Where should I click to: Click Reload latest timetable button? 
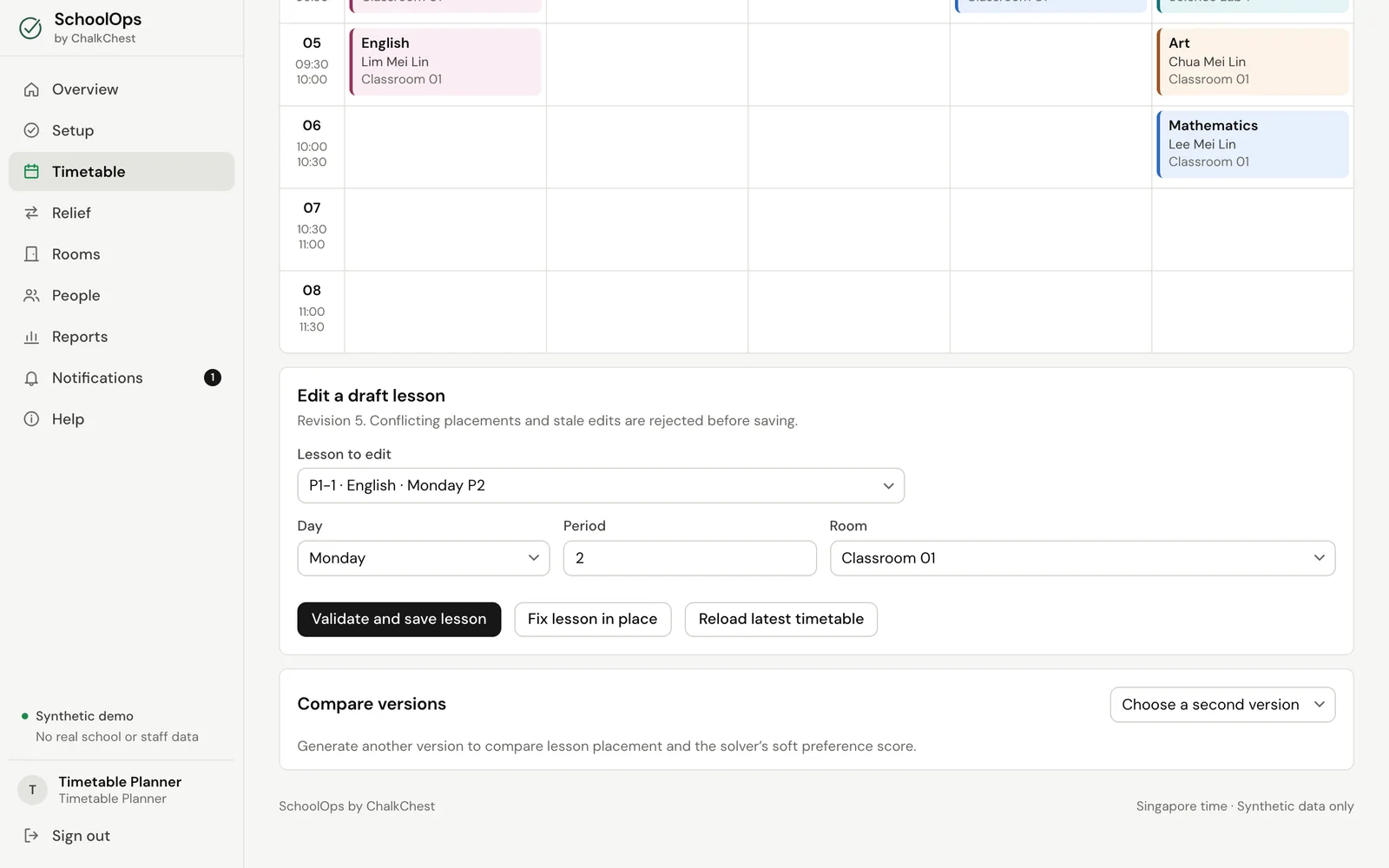(781, 619)
